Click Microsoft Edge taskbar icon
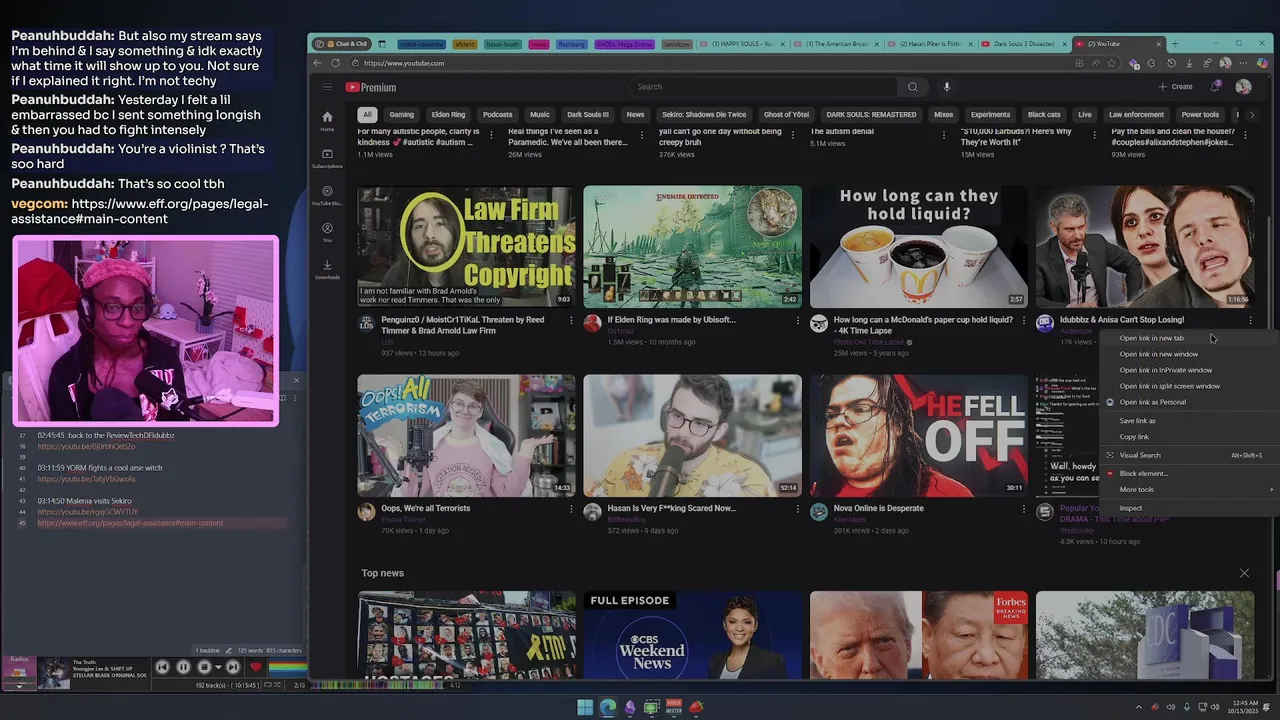The height and width of the screenshot is (720, 1280). [x=607, y=707]
